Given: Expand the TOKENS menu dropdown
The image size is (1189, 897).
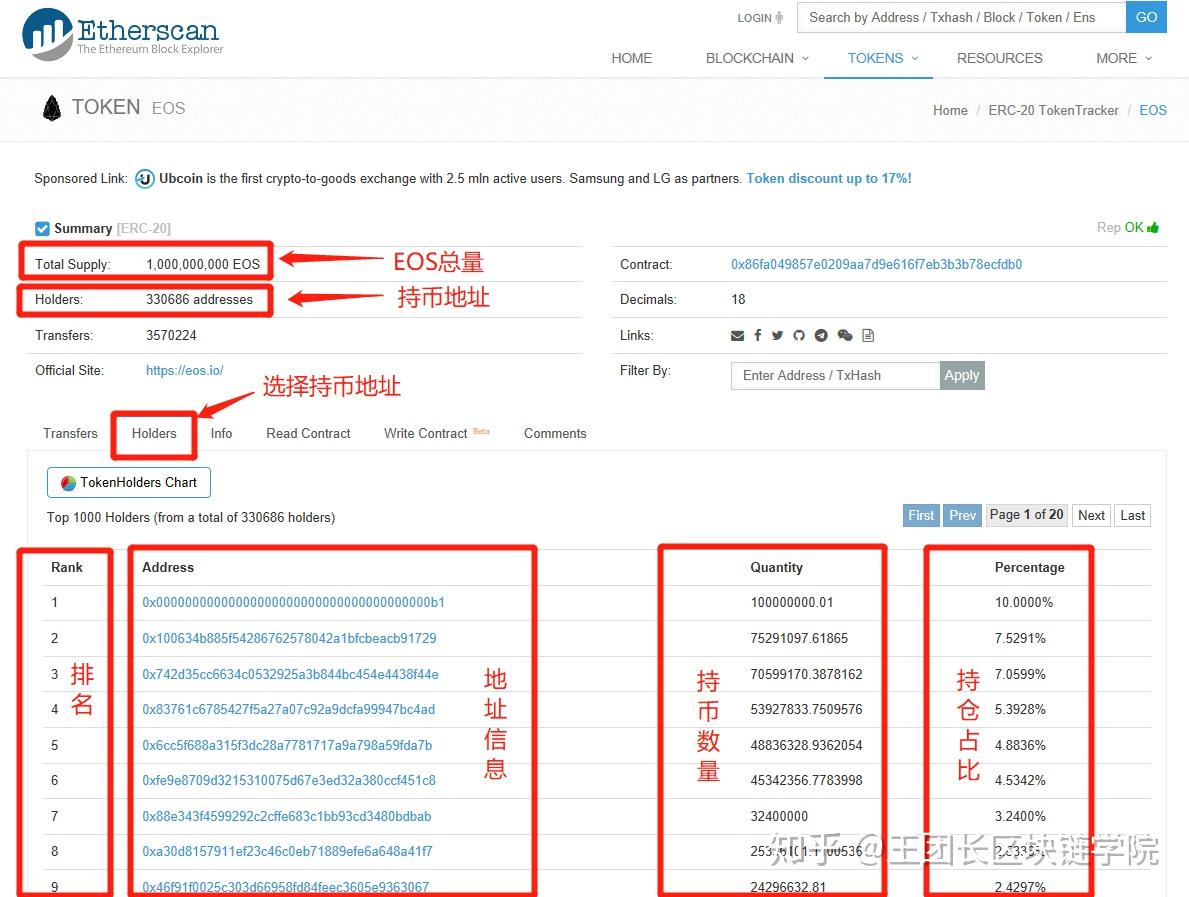Looking at the screenshot, I should tap(882, 58).
